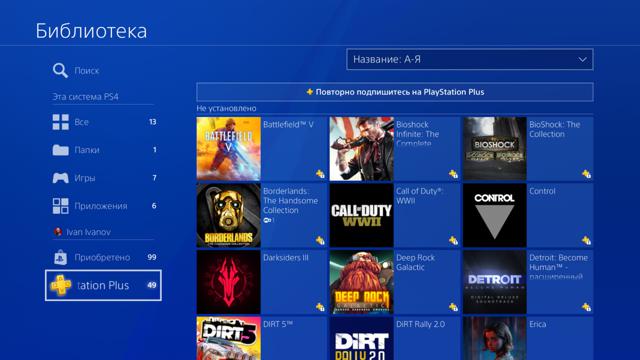Open the Папки folder icon
The image size is (640, 360).
coord(60,150)
